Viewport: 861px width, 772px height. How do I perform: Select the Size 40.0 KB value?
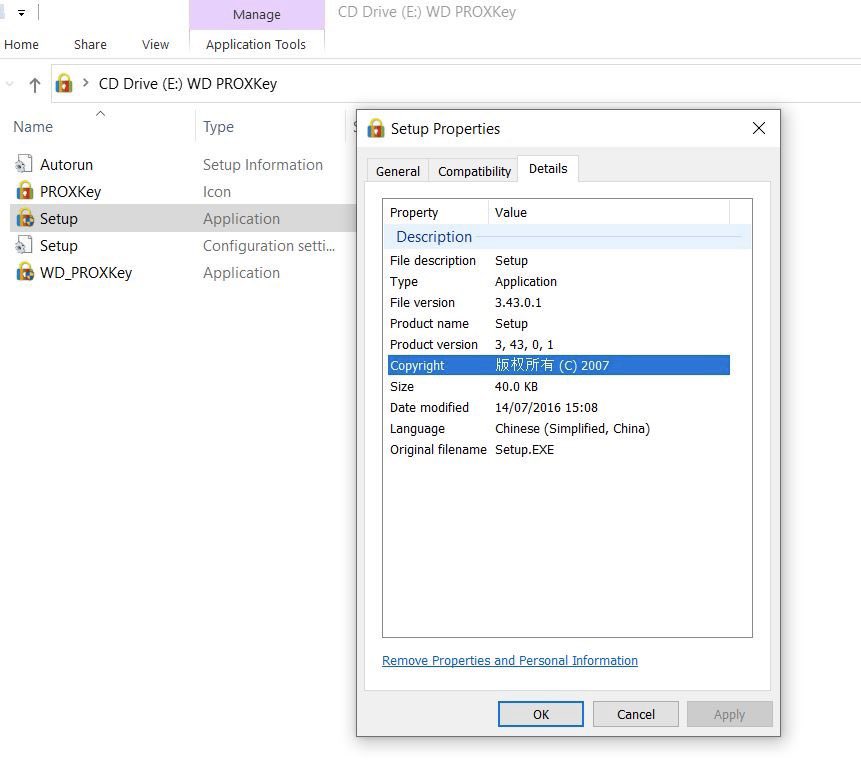pyautogui.click(x=516, y=387)
